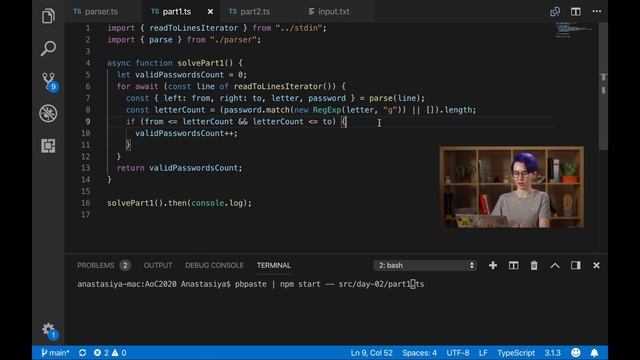Open the Explorer view in activity bar

[48, 16]
